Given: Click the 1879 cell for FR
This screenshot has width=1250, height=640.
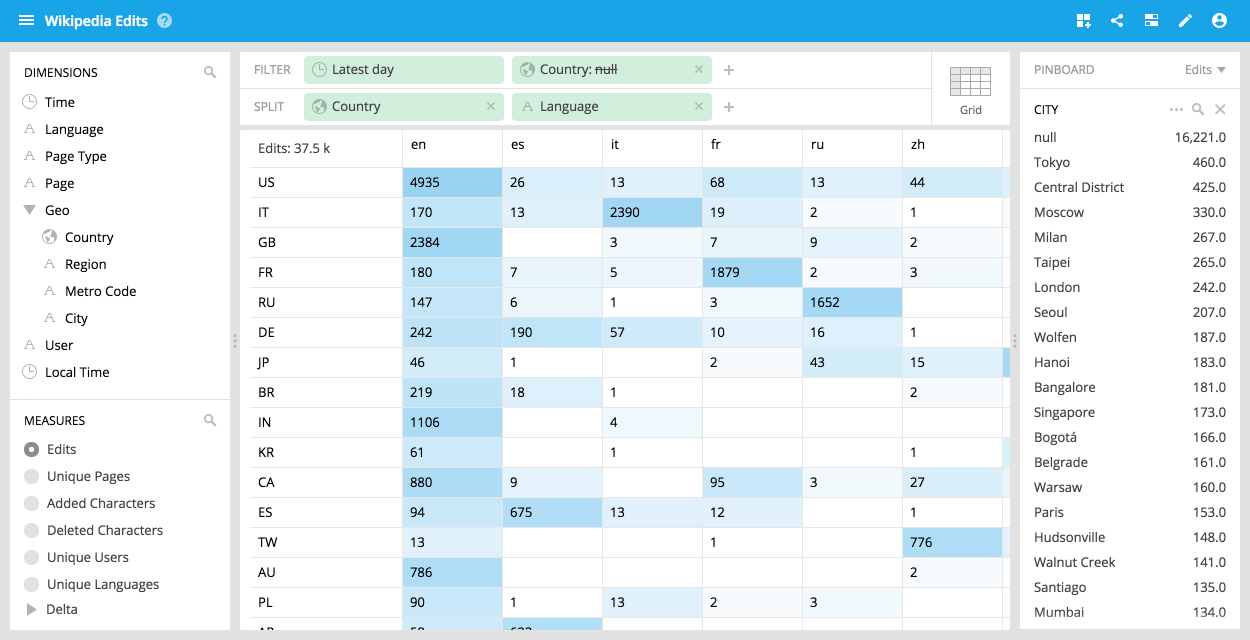Looking at the screenshot, I should coord(752,272).
